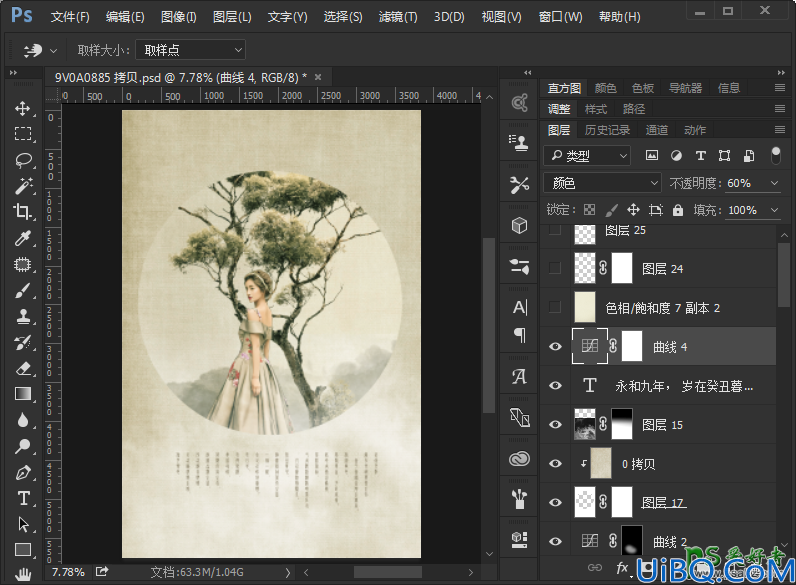Select the Horizontal Type tool

22,499
